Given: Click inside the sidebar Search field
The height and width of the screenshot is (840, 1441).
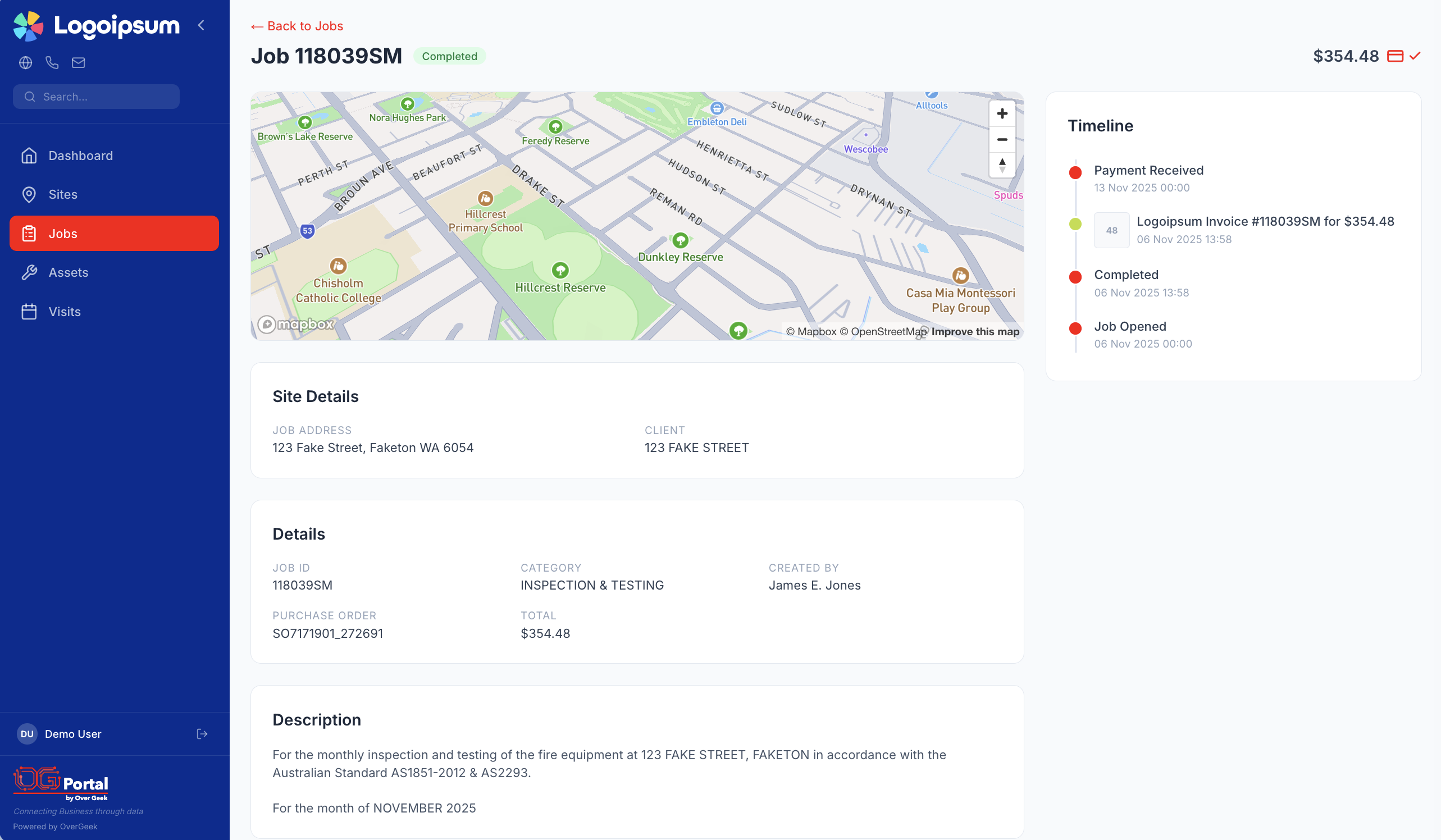Looking at the screenshot, I should point(95,96).
